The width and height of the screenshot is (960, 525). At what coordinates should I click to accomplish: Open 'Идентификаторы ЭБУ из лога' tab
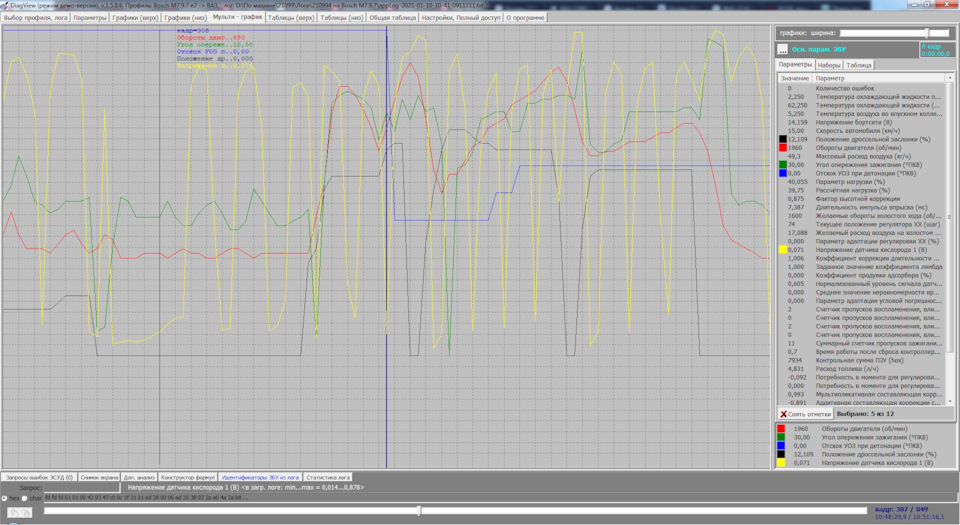(x=260, y=477)
